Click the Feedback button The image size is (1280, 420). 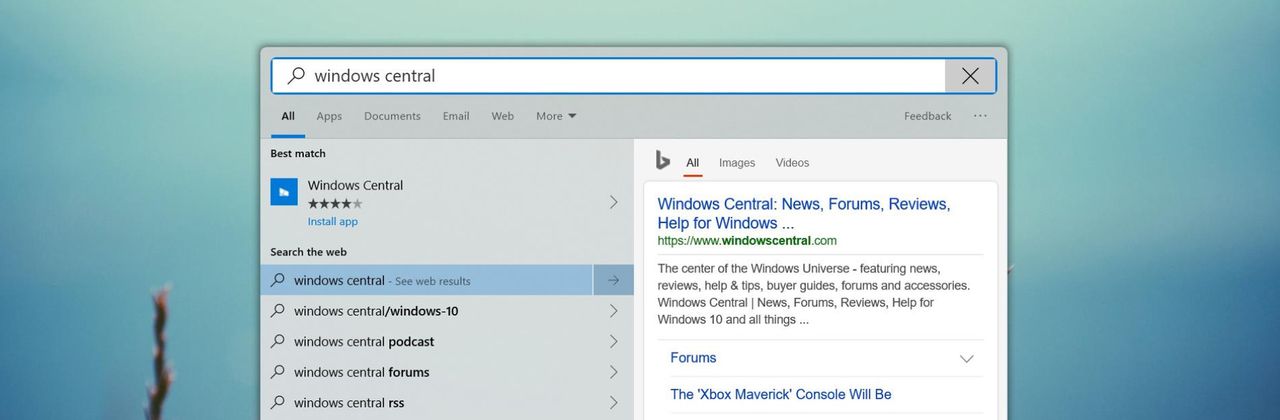(x=927, y=116)
